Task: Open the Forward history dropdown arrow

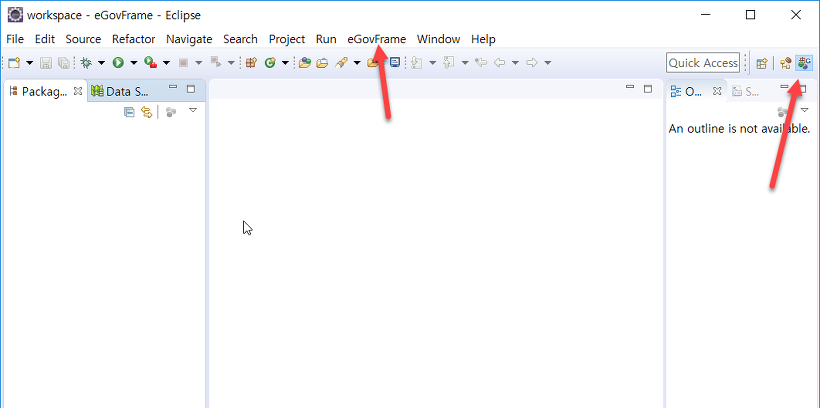Action: pyautogui.click(x=548, y=63)
